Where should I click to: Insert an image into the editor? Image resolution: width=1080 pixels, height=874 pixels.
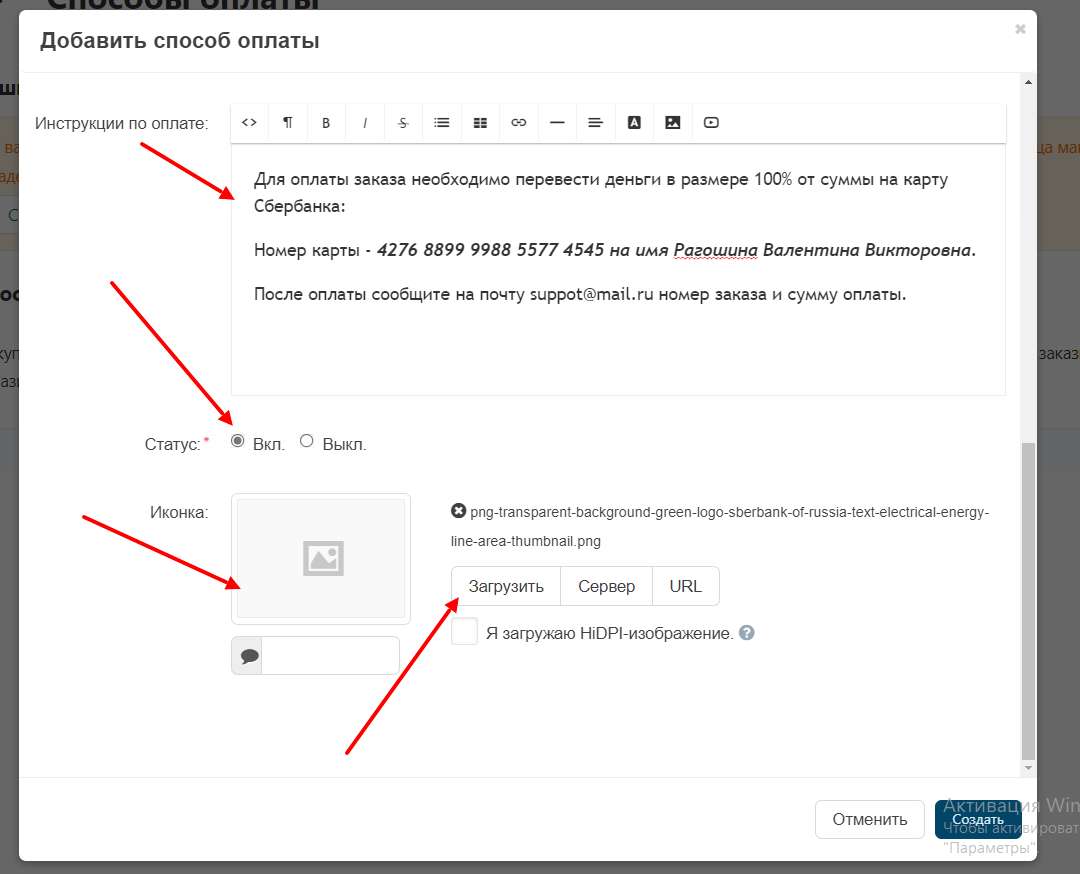(673, 123)
